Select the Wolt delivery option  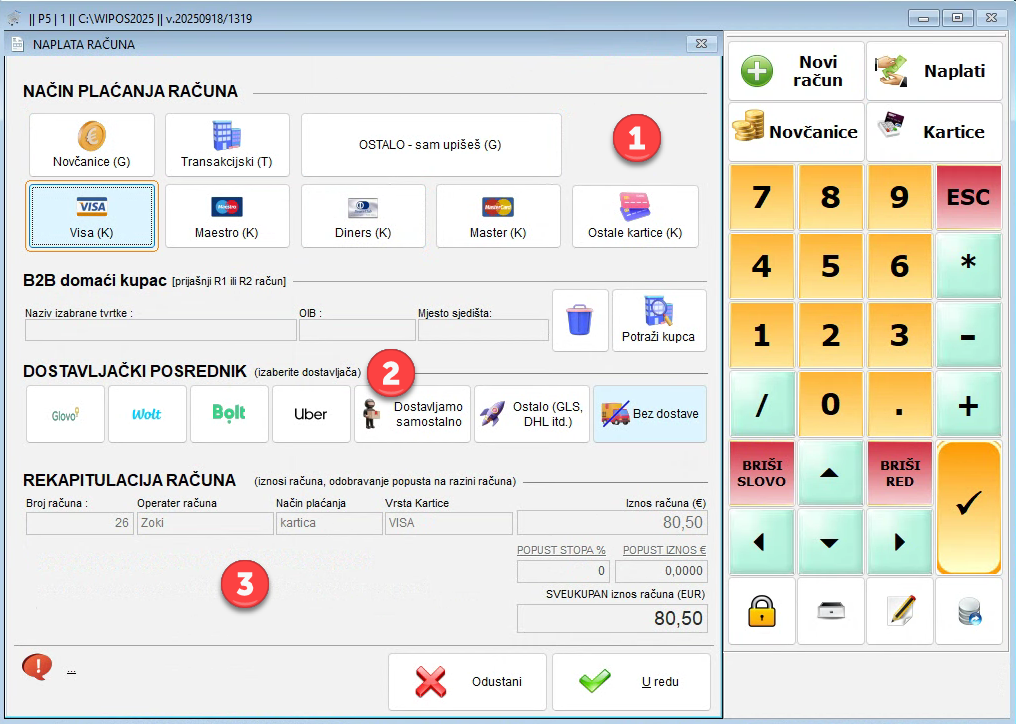click(147, 414)
